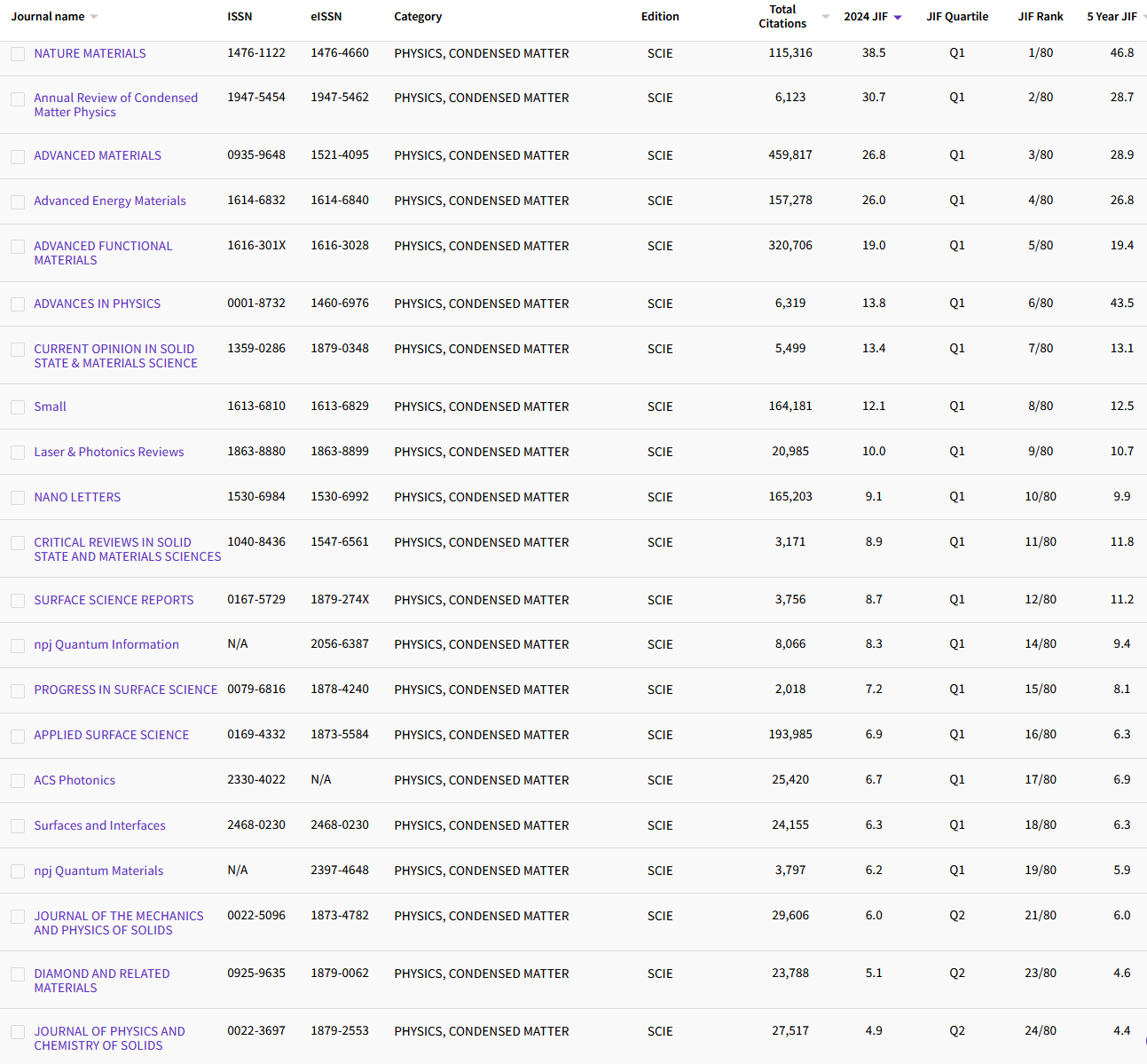The width and height of the screenshot is (1147, 1064).
Task: Open the 5 Year JIF sort options
Action: coord(1143,15)
